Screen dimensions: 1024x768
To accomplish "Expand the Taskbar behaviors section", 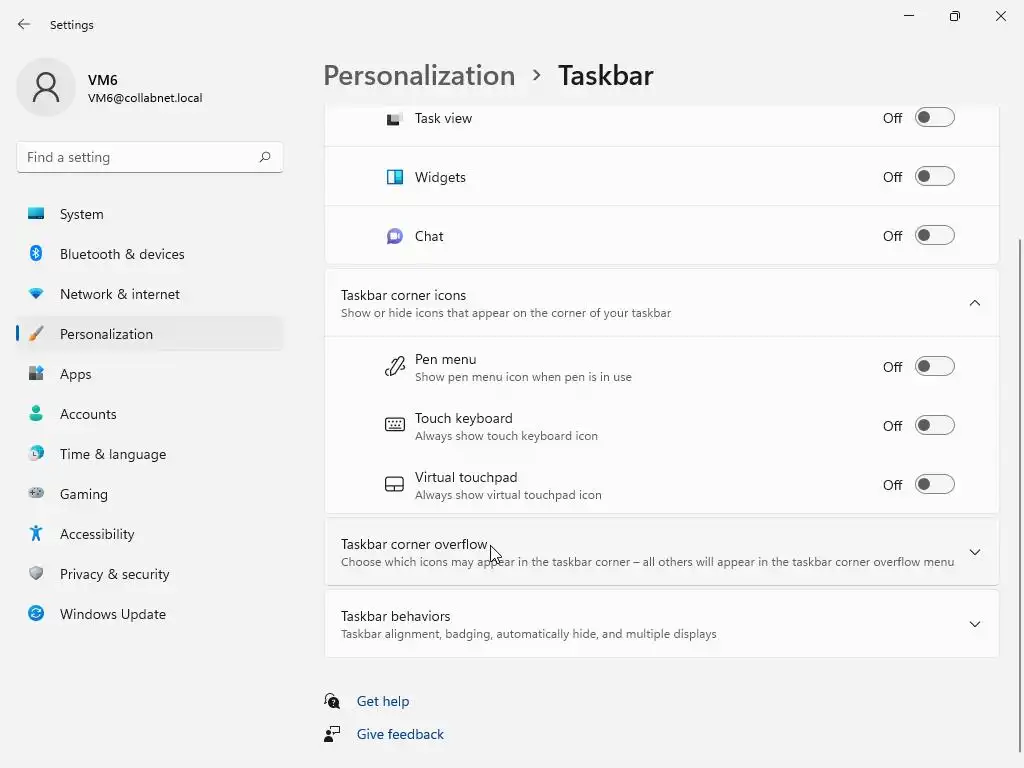I will (975, 624).
